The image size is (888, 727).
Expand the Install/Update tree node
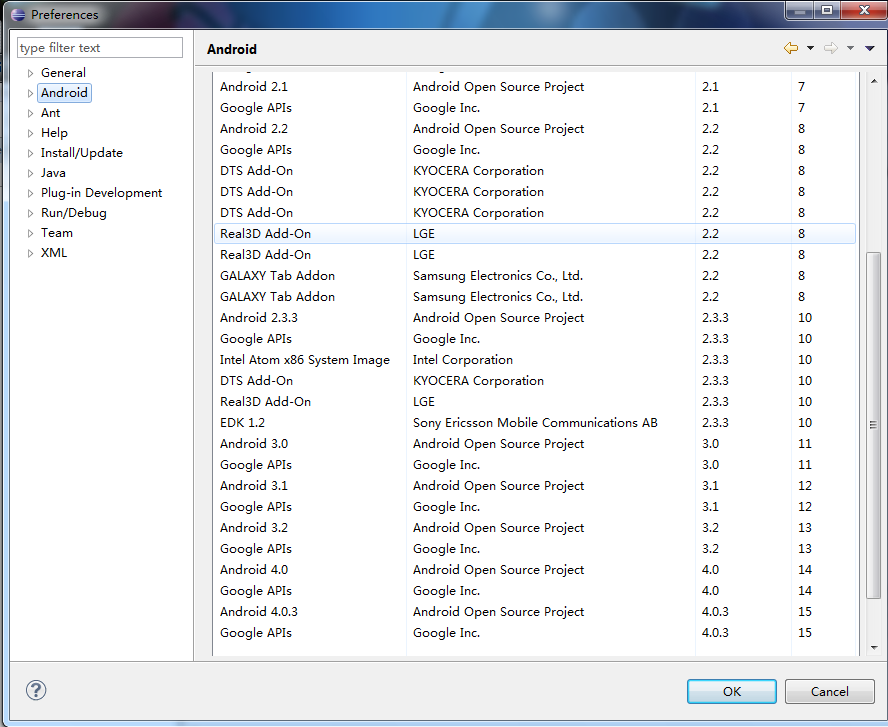31,153
